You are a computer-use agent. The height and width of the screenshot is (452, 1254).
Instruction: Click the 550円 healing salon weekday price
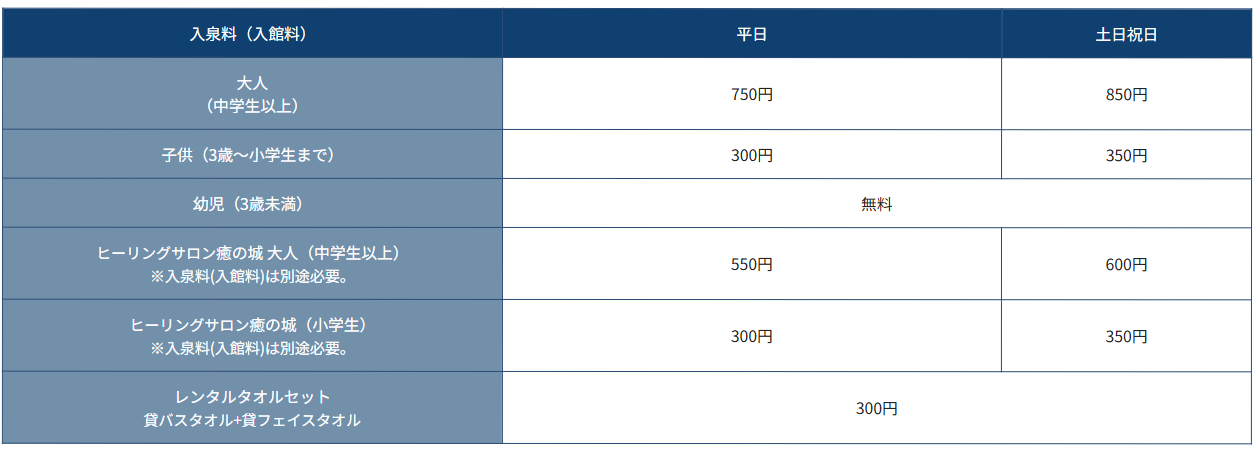(752, 265)
